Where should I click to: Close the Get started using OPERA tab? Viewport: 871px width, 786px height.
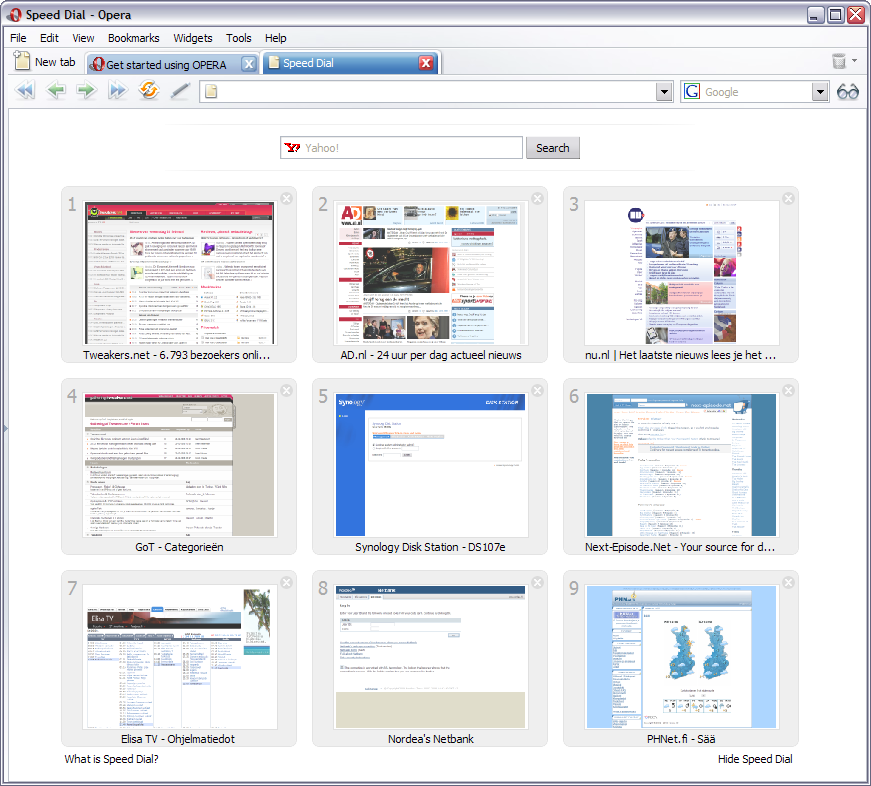coord(249,64)
